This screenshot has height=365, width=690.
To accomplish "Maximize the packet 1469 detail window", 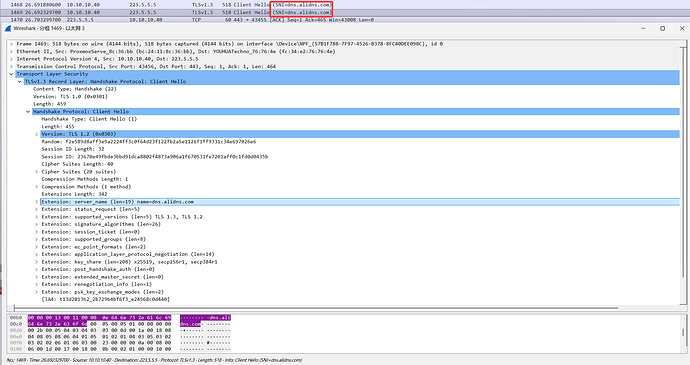I will (x=662, y=29).
